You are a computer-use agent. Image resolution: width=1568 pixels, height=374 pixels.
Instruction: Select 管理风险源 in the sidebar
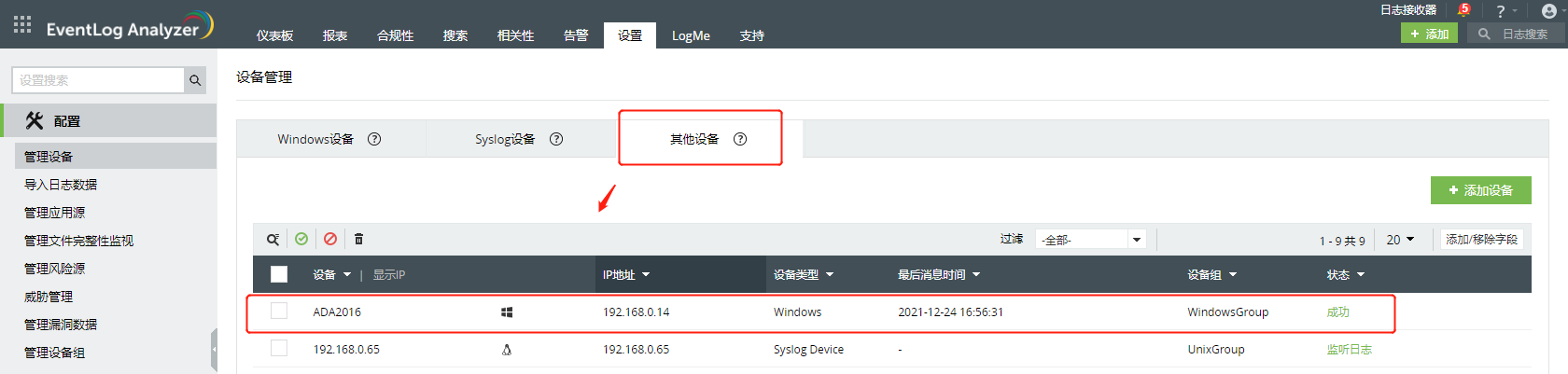pyautogui.click(x=54, y=269)
